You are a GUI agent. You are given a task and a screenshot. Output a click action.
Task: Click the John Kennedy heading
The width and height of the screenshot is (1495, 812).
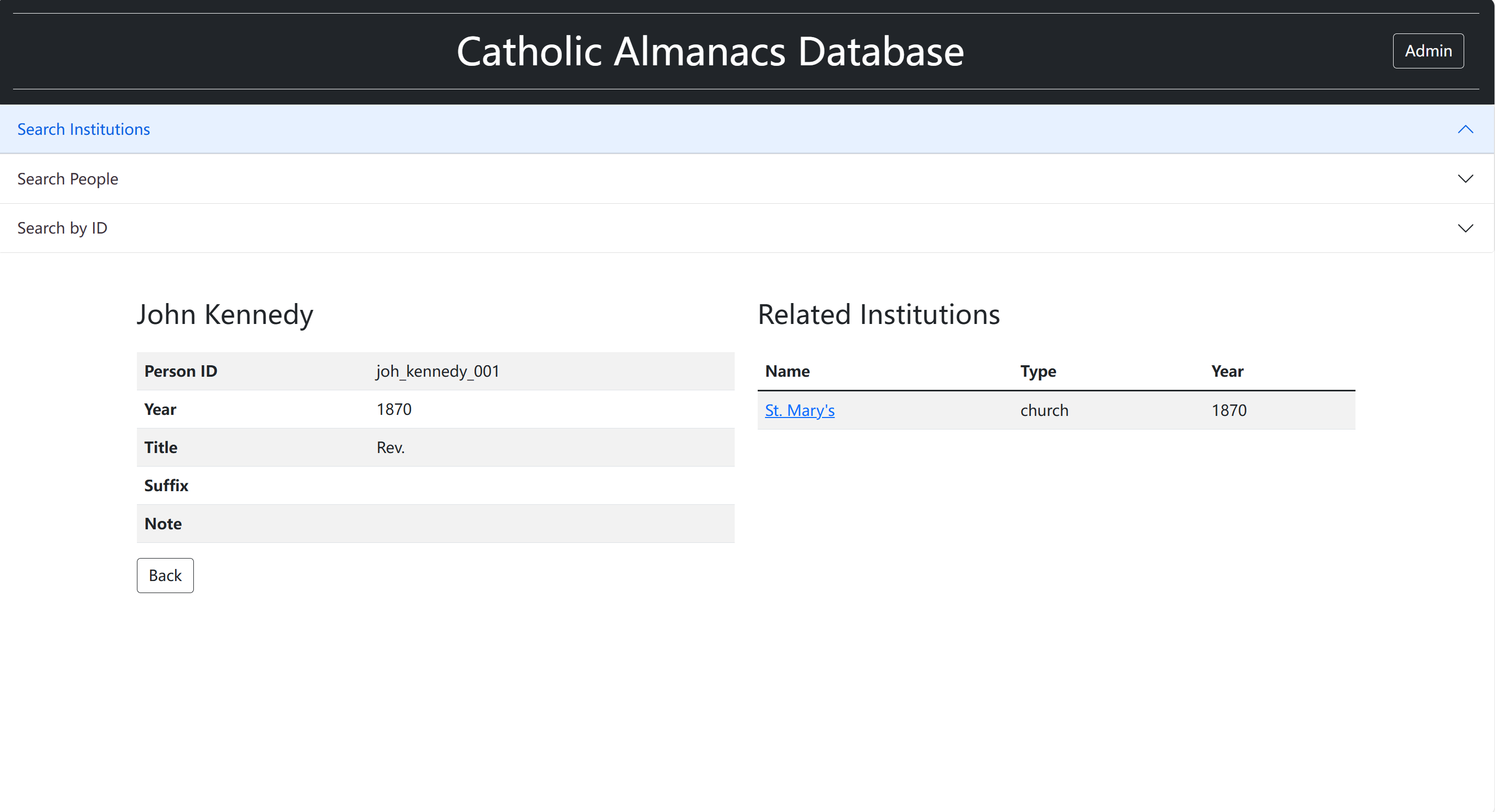(225, 315)
